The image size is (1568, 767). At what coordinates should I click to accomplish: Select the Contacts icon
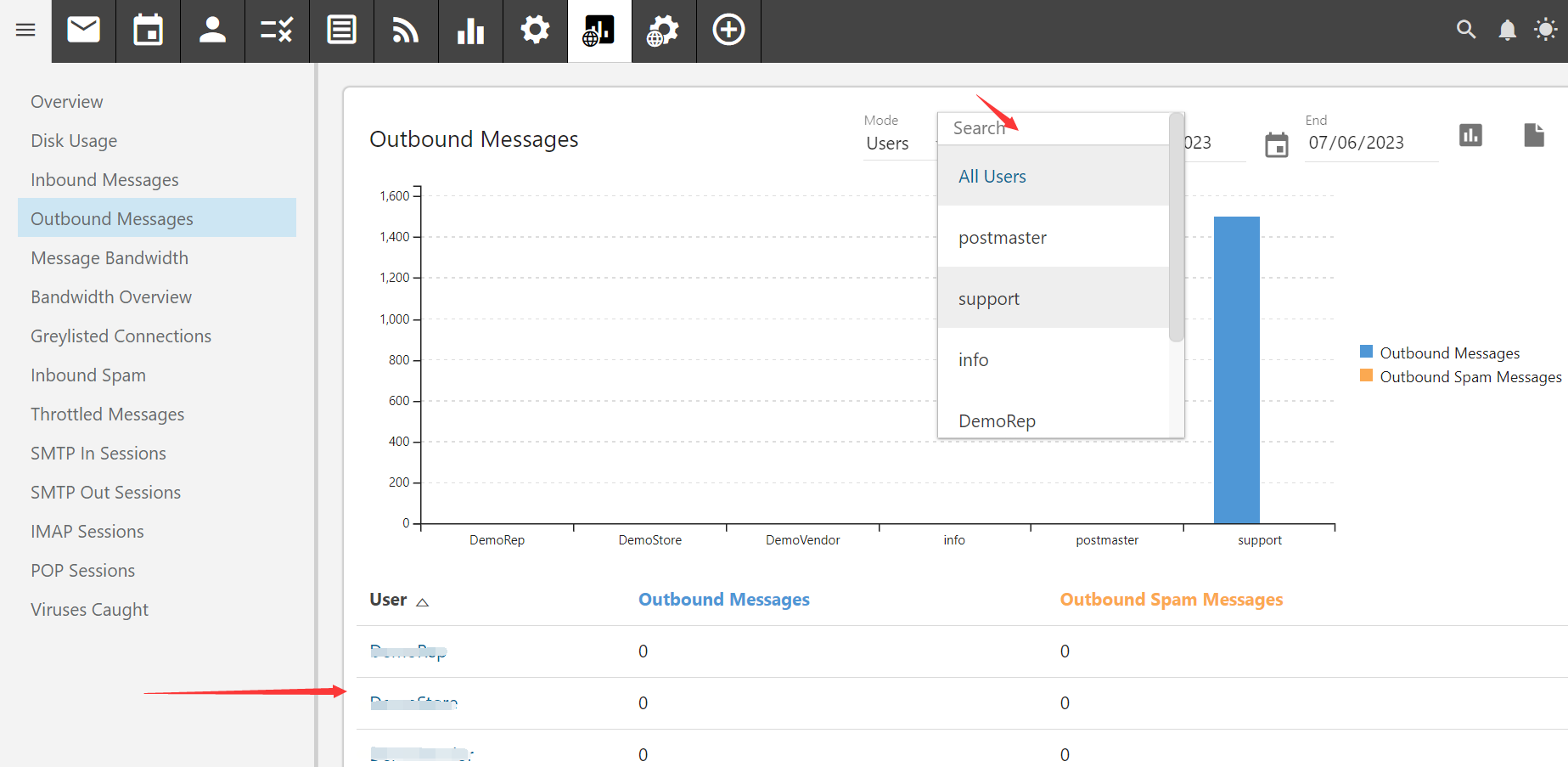coord(213,31)
